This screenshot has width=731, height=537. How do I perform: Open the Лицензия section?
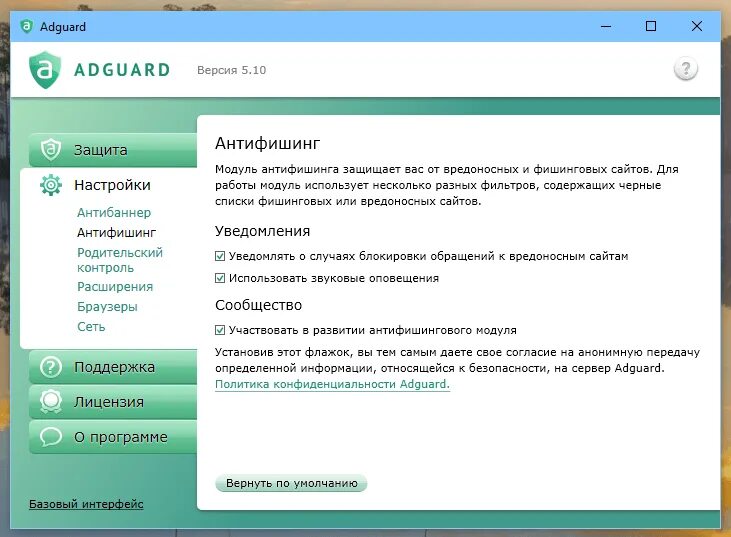click(x=113, y=402)
